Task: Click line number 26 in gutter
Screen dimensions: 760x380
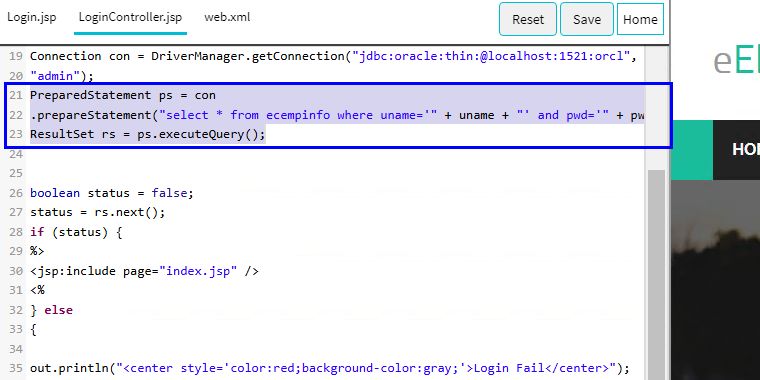Action: point(16,193)
